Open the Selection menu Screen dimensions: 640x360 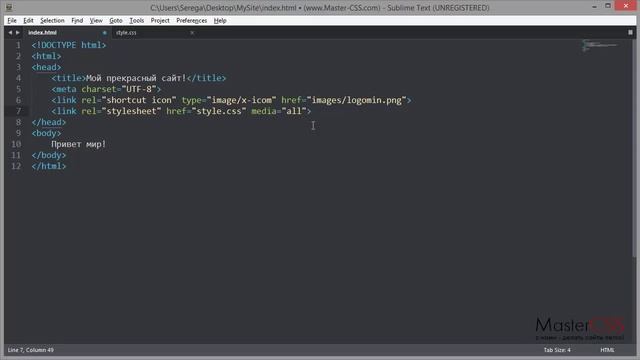click(x=52, y=20)
